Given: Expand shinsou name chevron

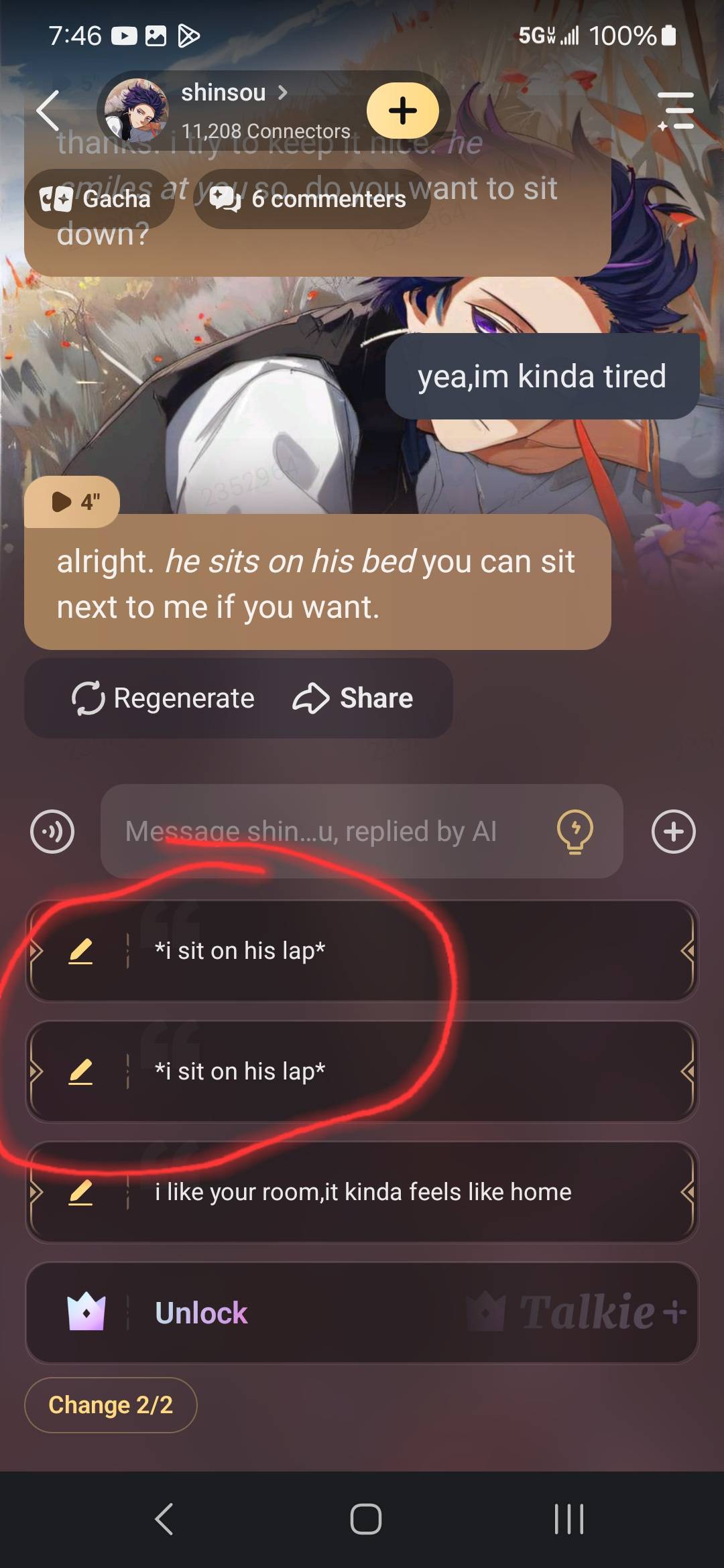Looking at the screenshot, I should click(283, 92).
